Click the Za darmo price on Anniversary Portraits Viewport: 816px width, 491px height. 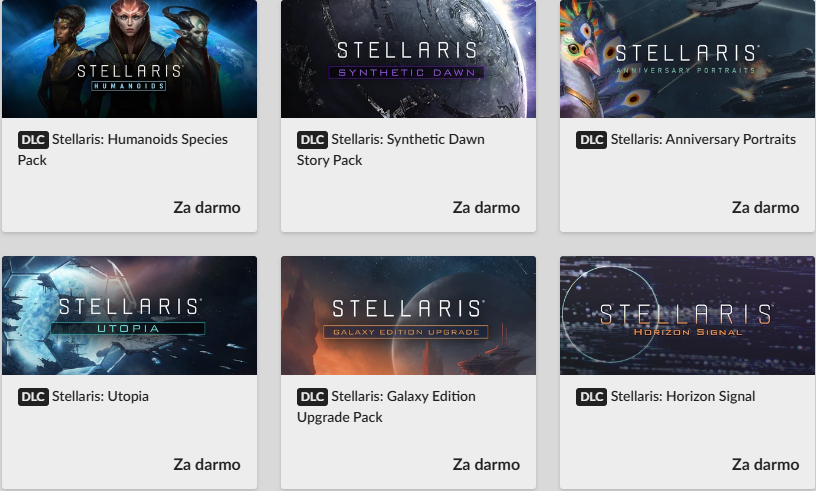[766, 207]
